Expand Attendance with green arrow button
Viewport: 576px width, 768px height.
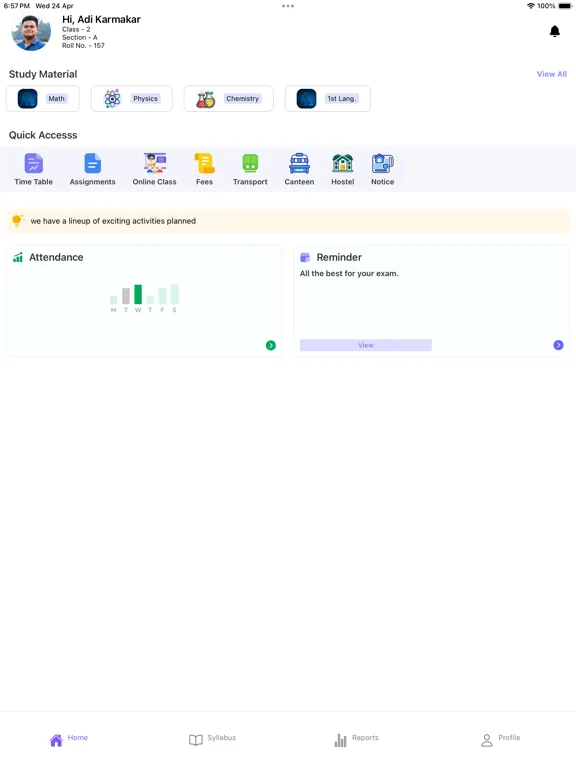point(270,345)
